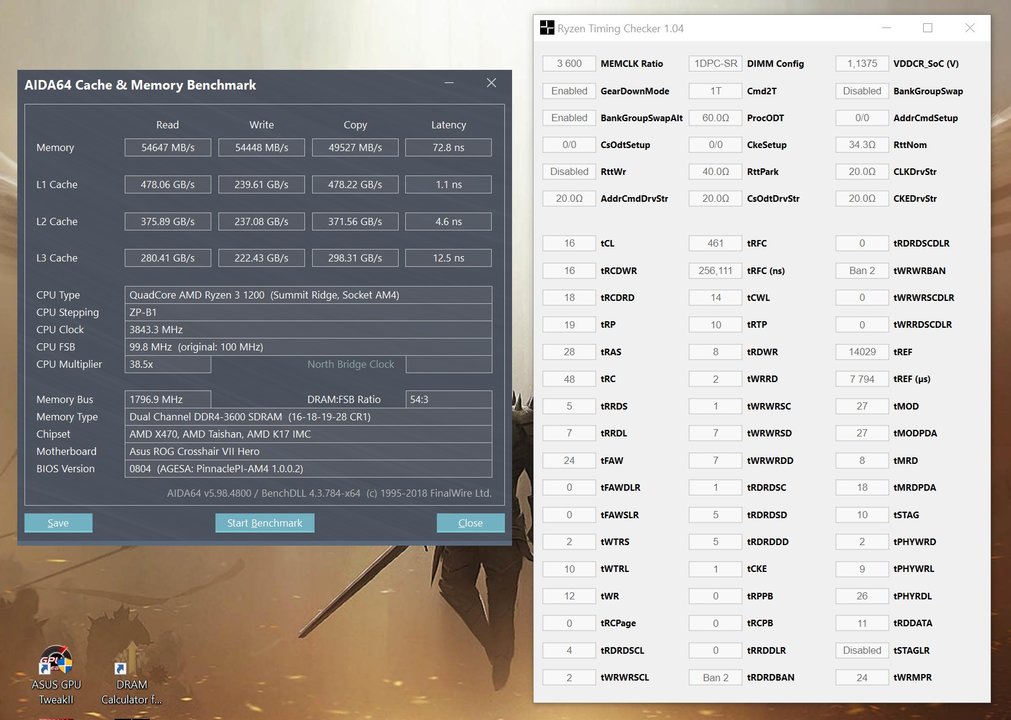Click the tWRMPR value 24

(x=862, y=677)
